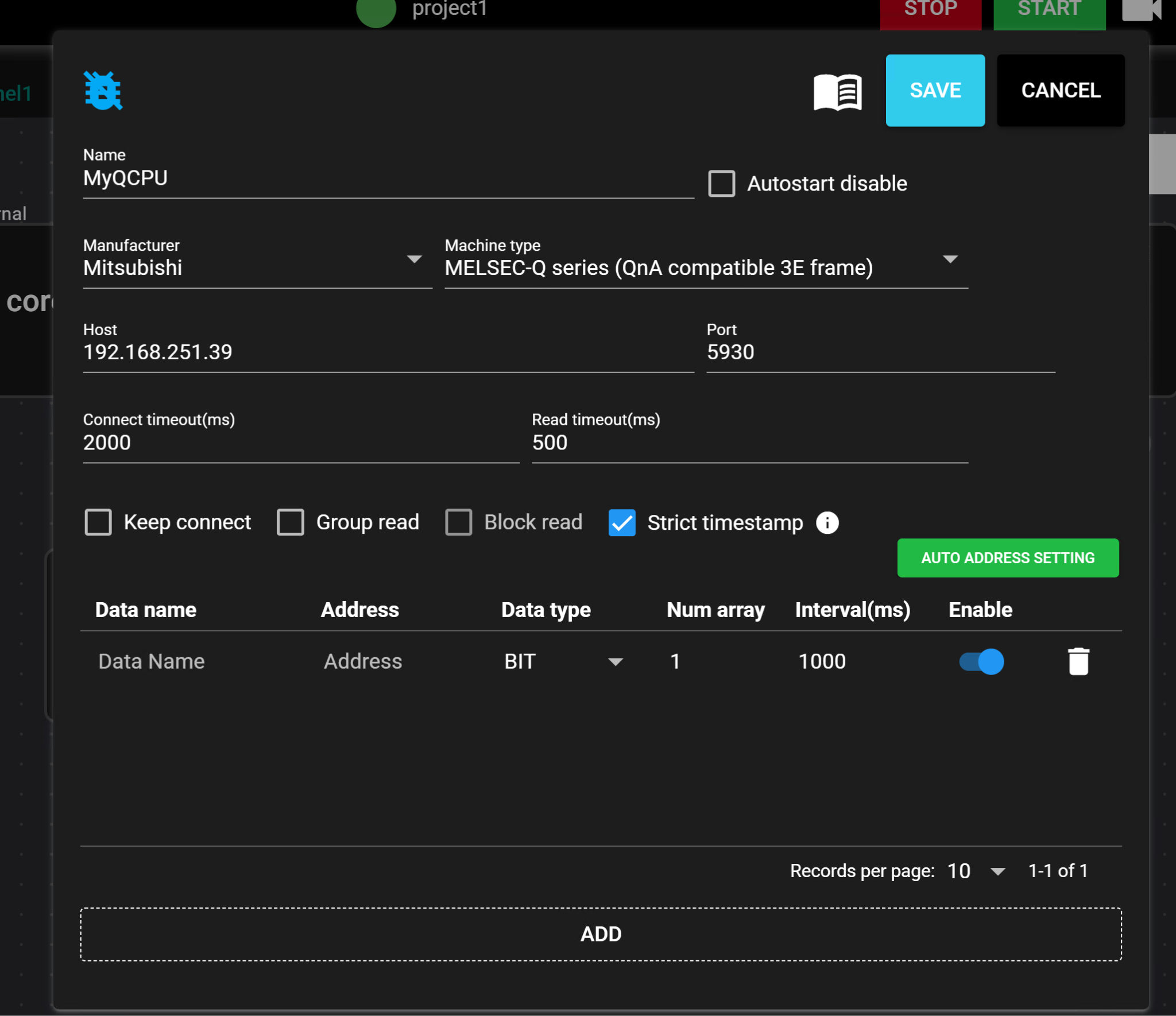Click the ADD row button
Image resolution: width=1176 pixels, height=1016 pixels.
click(x=601, y=934)
